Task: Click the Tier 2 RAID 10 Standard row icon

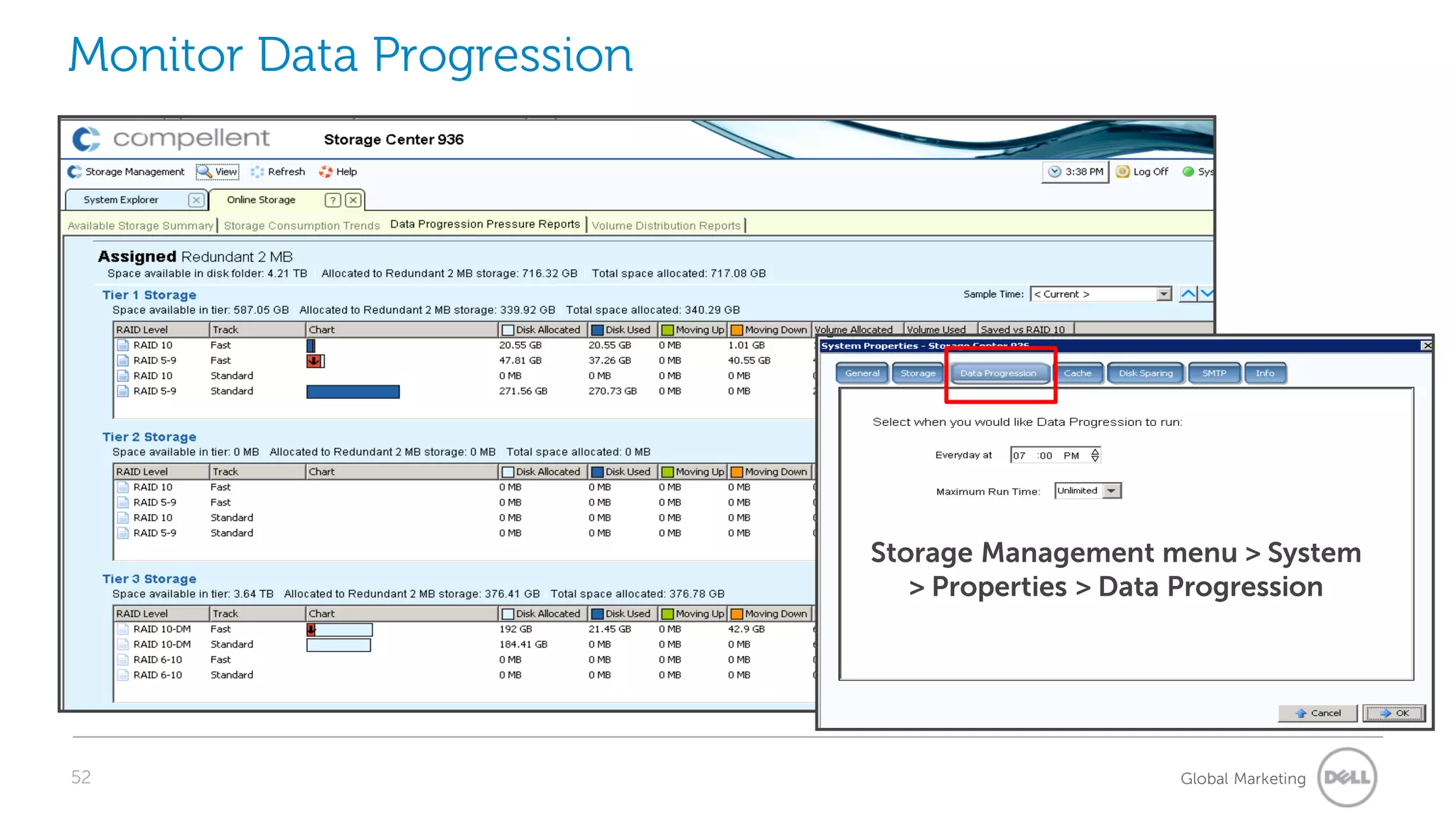Action: click(122, 518)
